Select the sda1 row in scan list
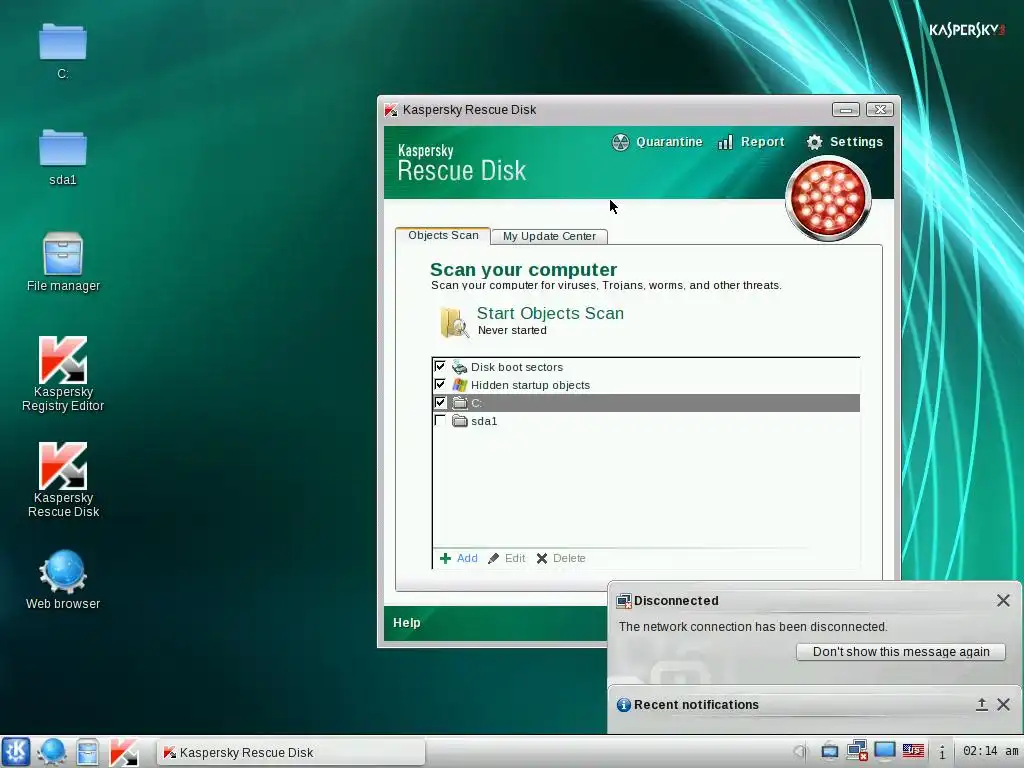Image resolution: width=1024 pixels, height=768 pixels. [646, 421]
